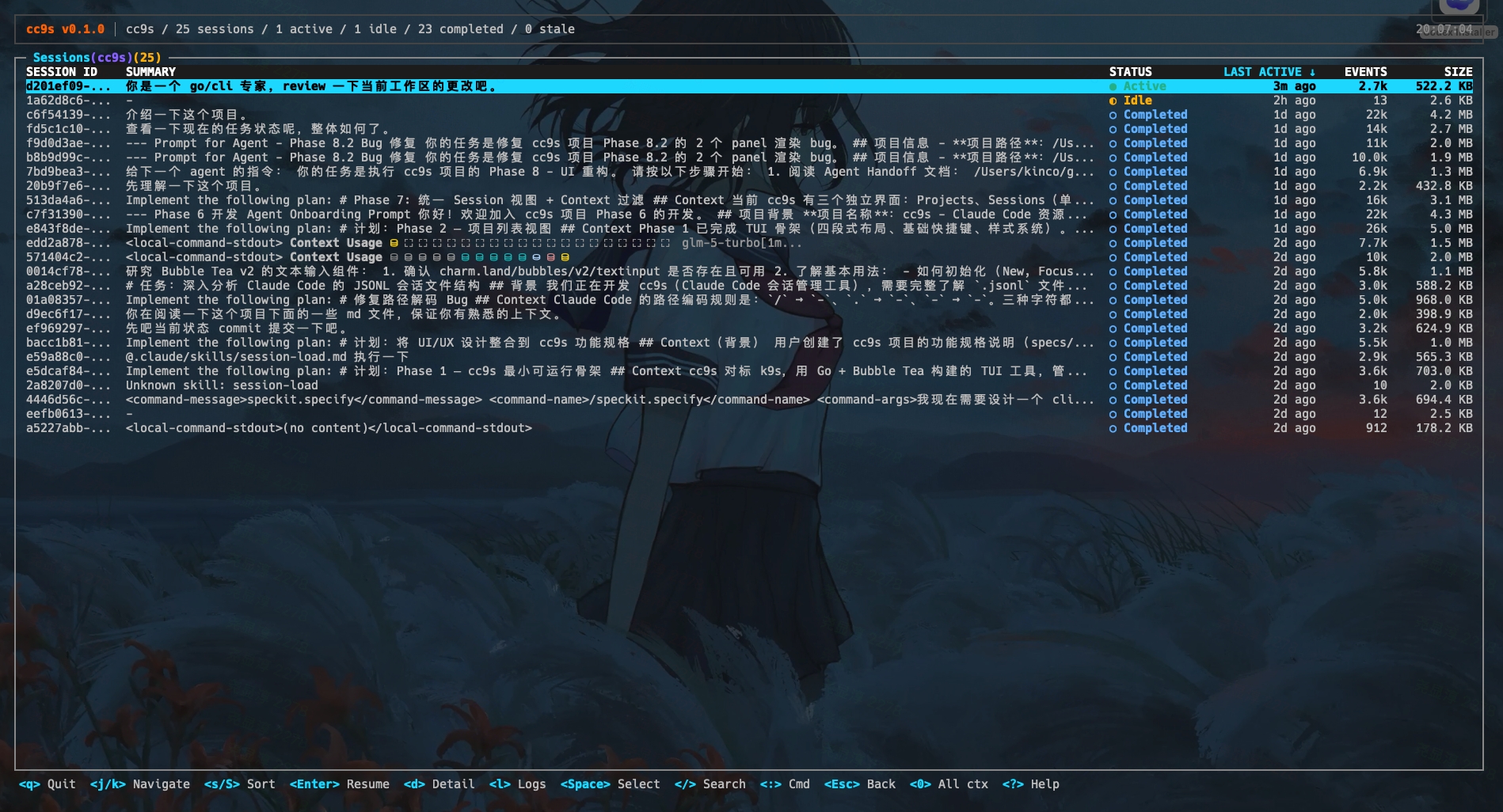Image resolution: width=1503 pixels, height=812 pixels.
Task: Select session b8b9d99c entry
Action: (749, 157)
